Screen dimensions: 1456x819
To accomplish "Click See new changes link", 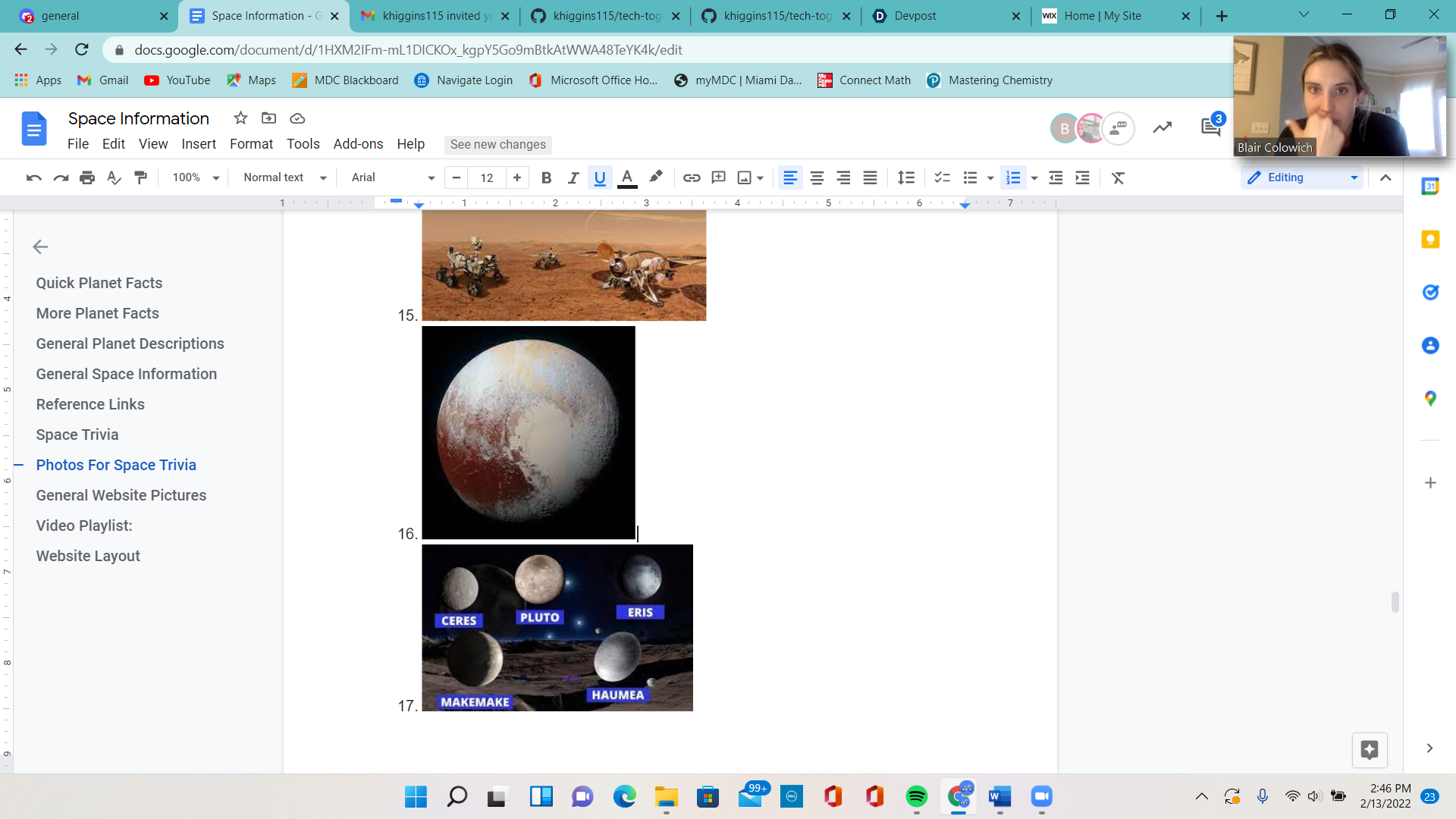I will pos(497,144).
